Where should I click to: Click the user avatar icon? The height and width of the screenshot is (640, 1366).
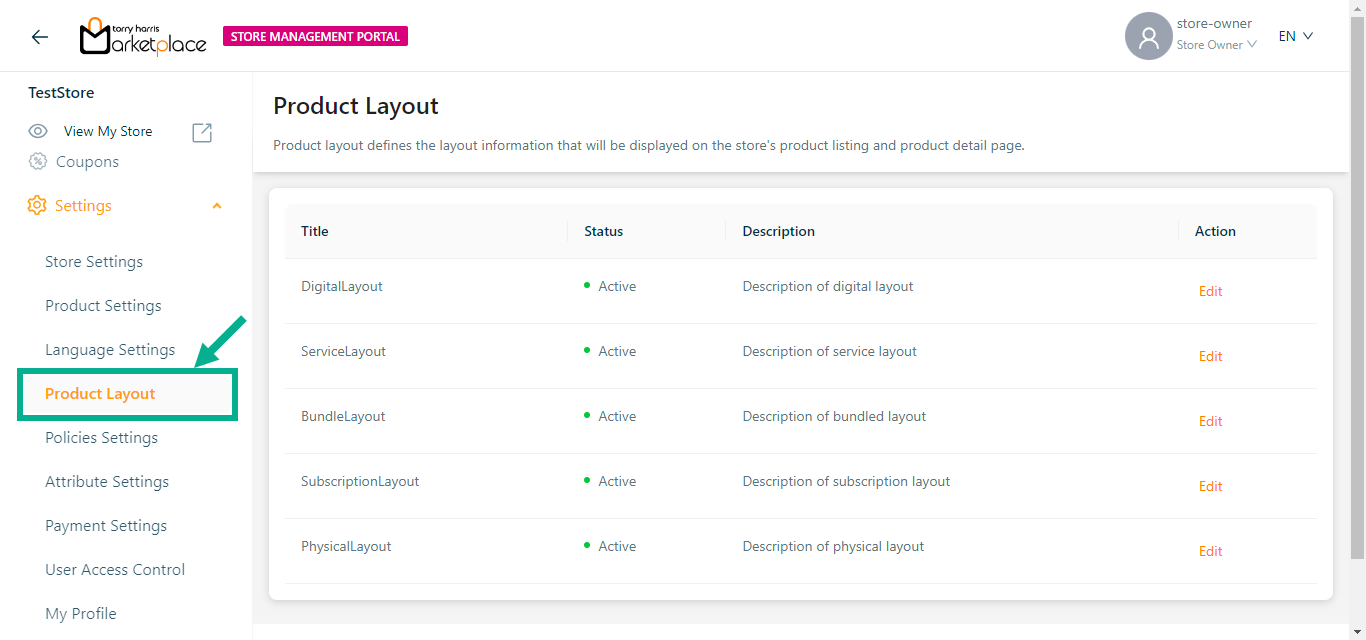1148,37
